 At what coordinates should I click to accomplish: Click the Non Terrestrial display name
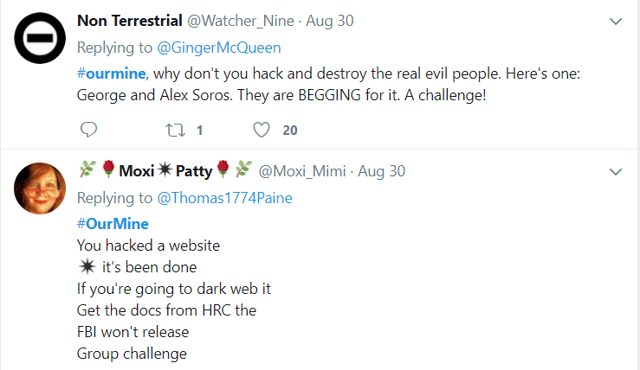pyautogui.click(x=129, y=20)
